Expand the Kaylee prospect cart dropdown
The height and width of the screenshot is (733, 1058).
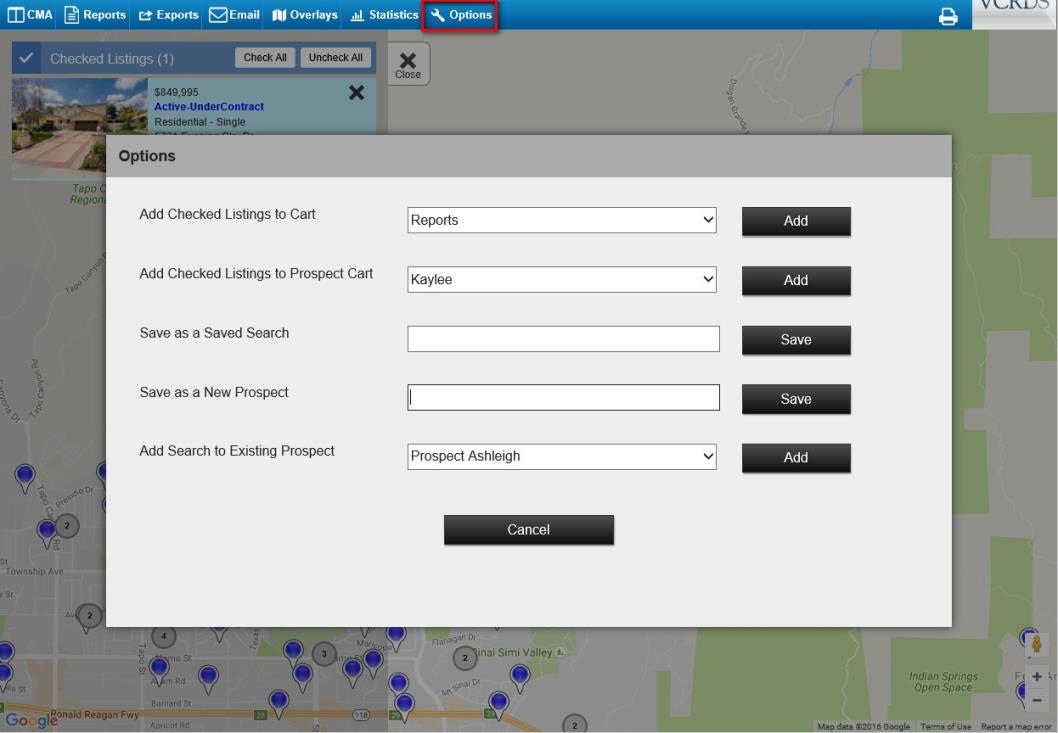561,279
